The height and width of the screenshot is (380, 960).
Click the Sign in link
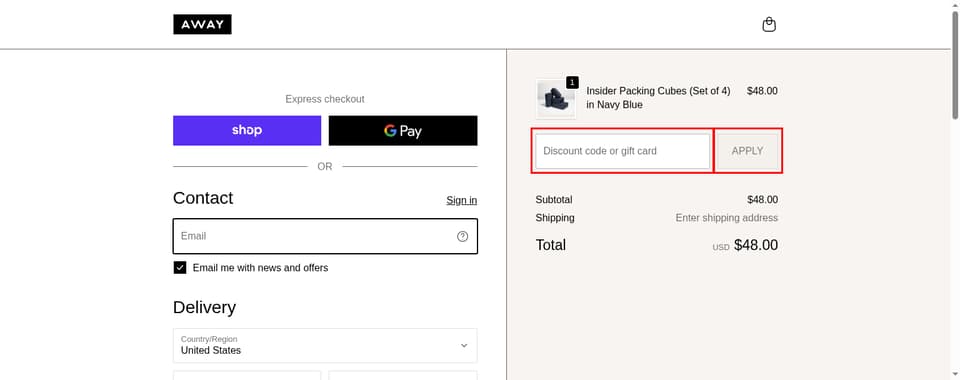[x=462, y=200]
